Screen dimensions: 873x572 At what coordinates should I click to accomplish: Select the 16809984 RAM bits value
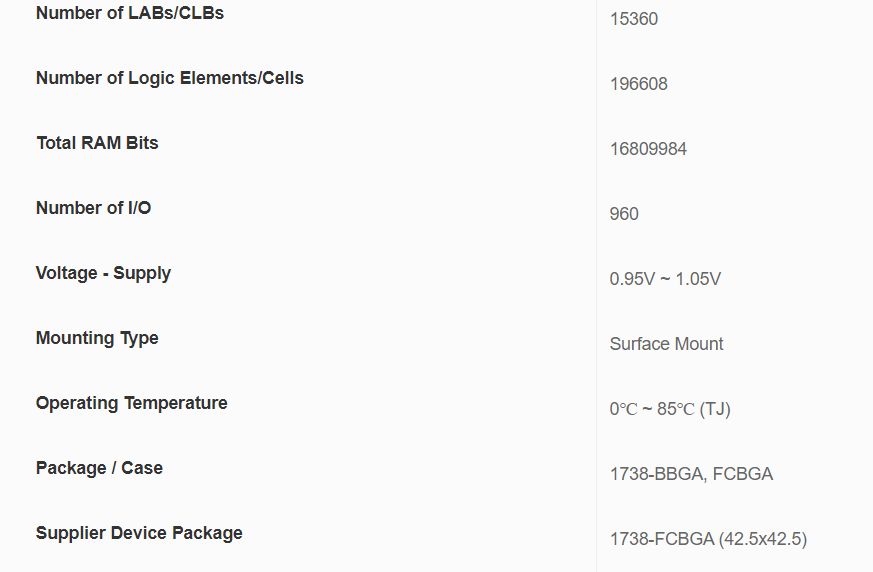[648, 149]
